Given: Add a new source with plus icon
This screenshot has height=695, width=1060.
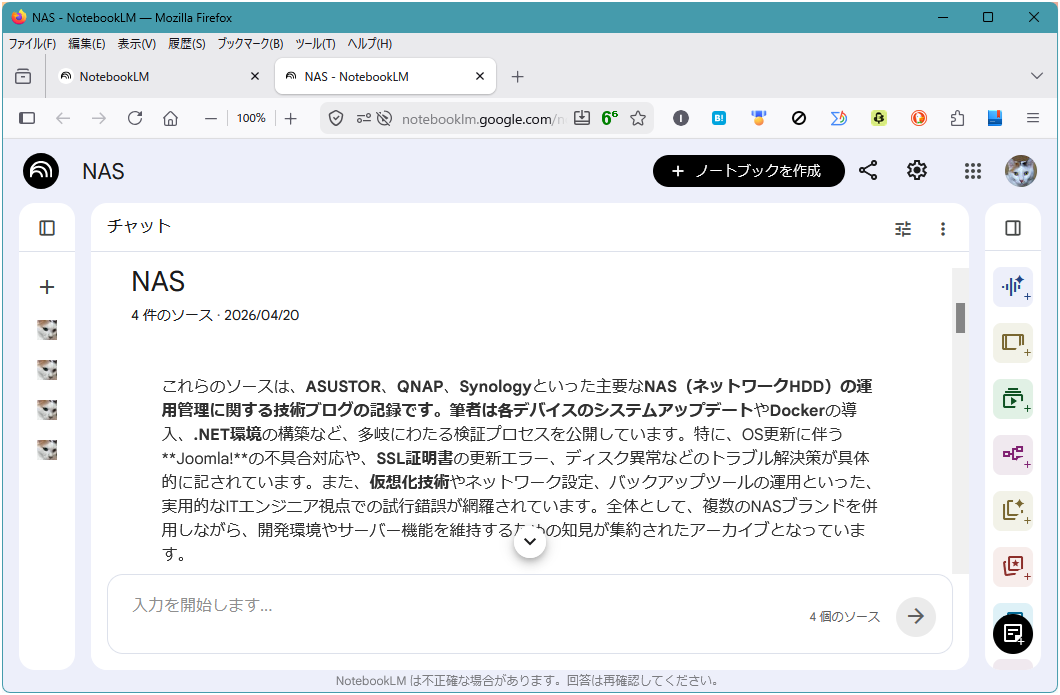Looking at the screenshot, I should [47, 287].
